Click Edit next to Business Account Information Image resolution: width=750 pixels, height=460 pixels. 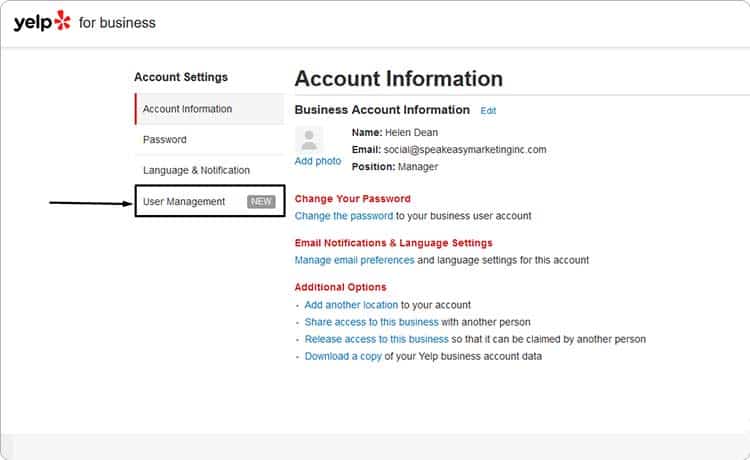click(488, 110)
